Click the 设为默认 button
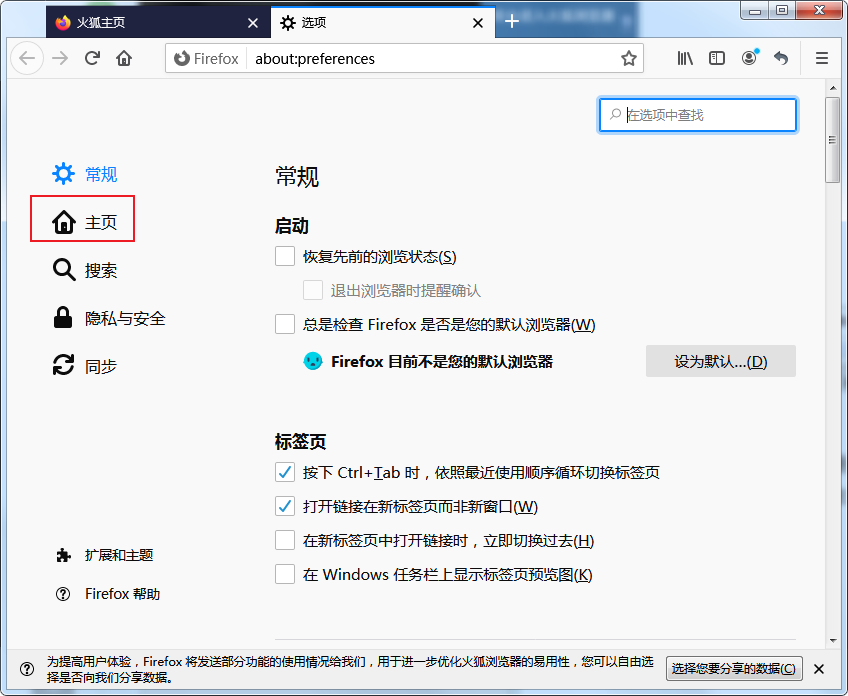 click(x=720, y=361)
